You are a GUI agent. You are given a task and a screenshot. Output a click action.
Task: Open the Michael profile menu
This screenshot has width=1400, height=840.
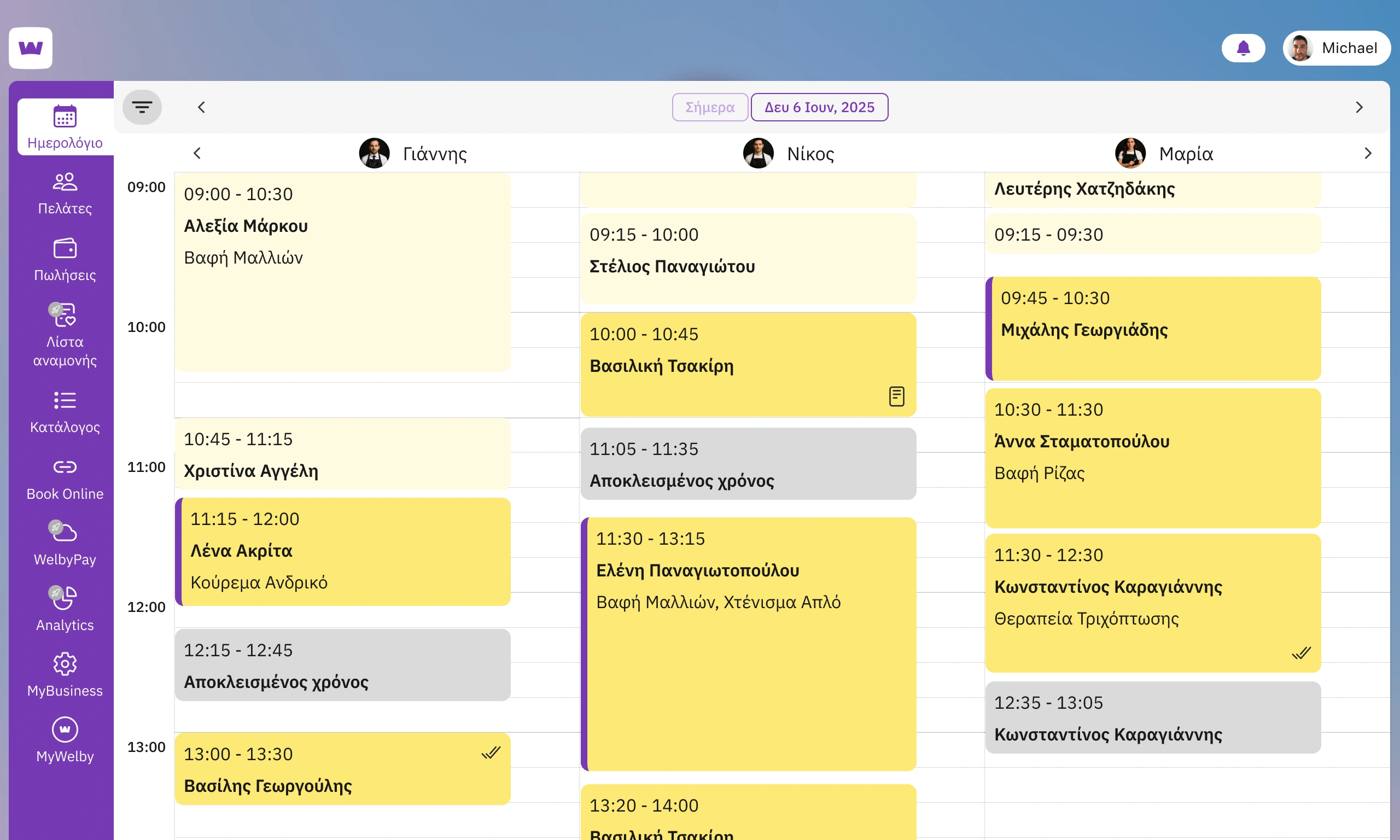[1337, 48]
